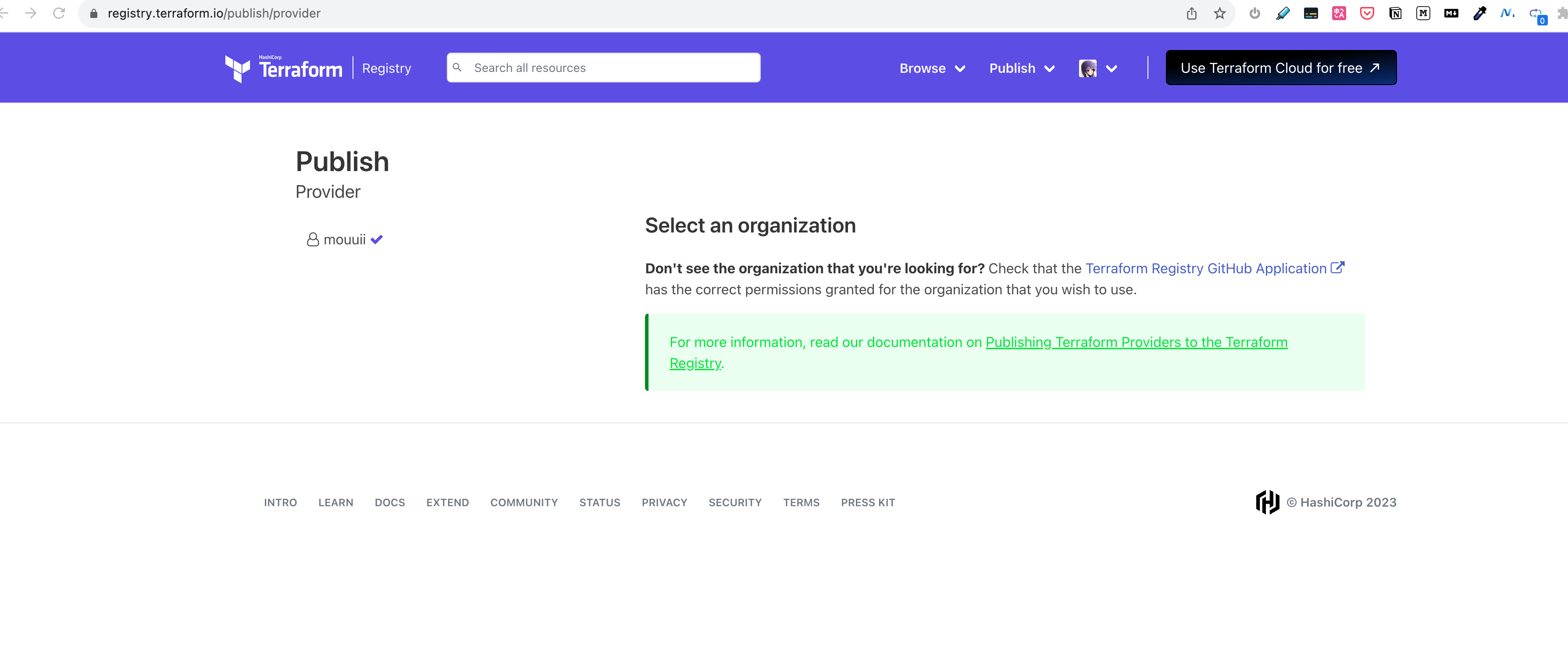
Task: Click the HashiCorp logo in the footer
Action: pos(1267,502)
